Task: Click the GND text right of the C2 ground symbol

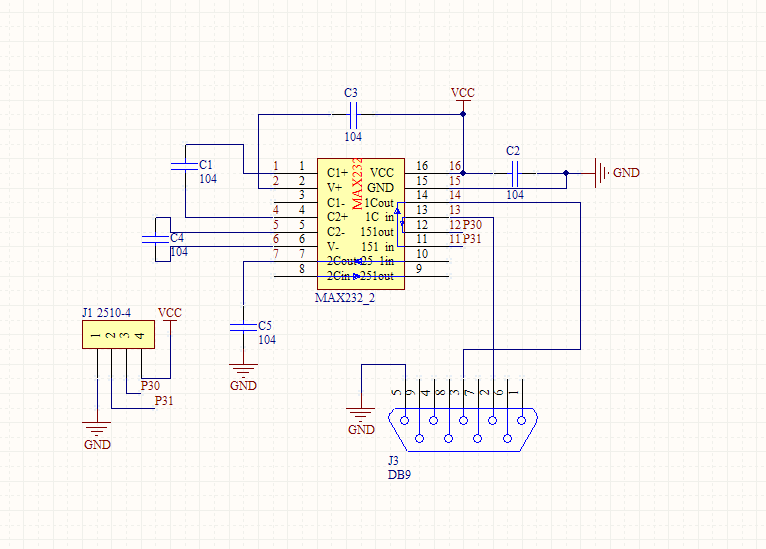Action: pyautogui.click(x=626, y=173)
